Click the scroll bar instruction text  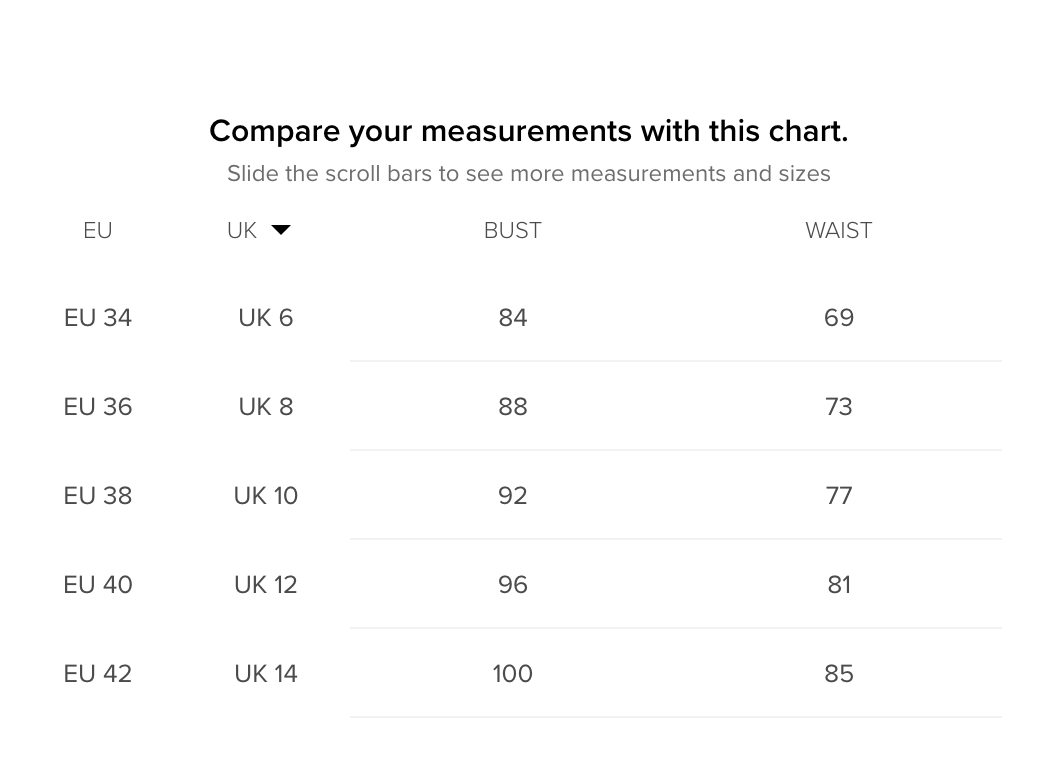tap(529, 173)
